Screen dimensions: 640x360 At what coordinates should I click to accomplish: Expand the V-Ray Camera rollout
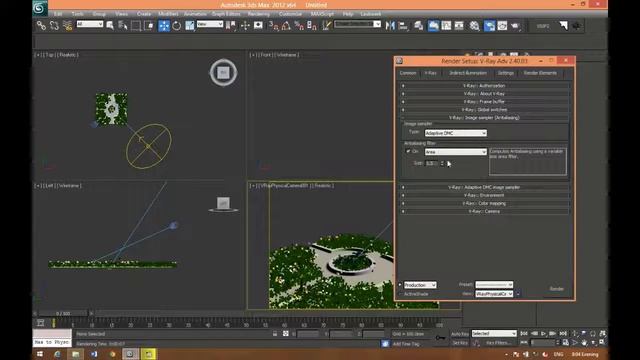point(484,211)
